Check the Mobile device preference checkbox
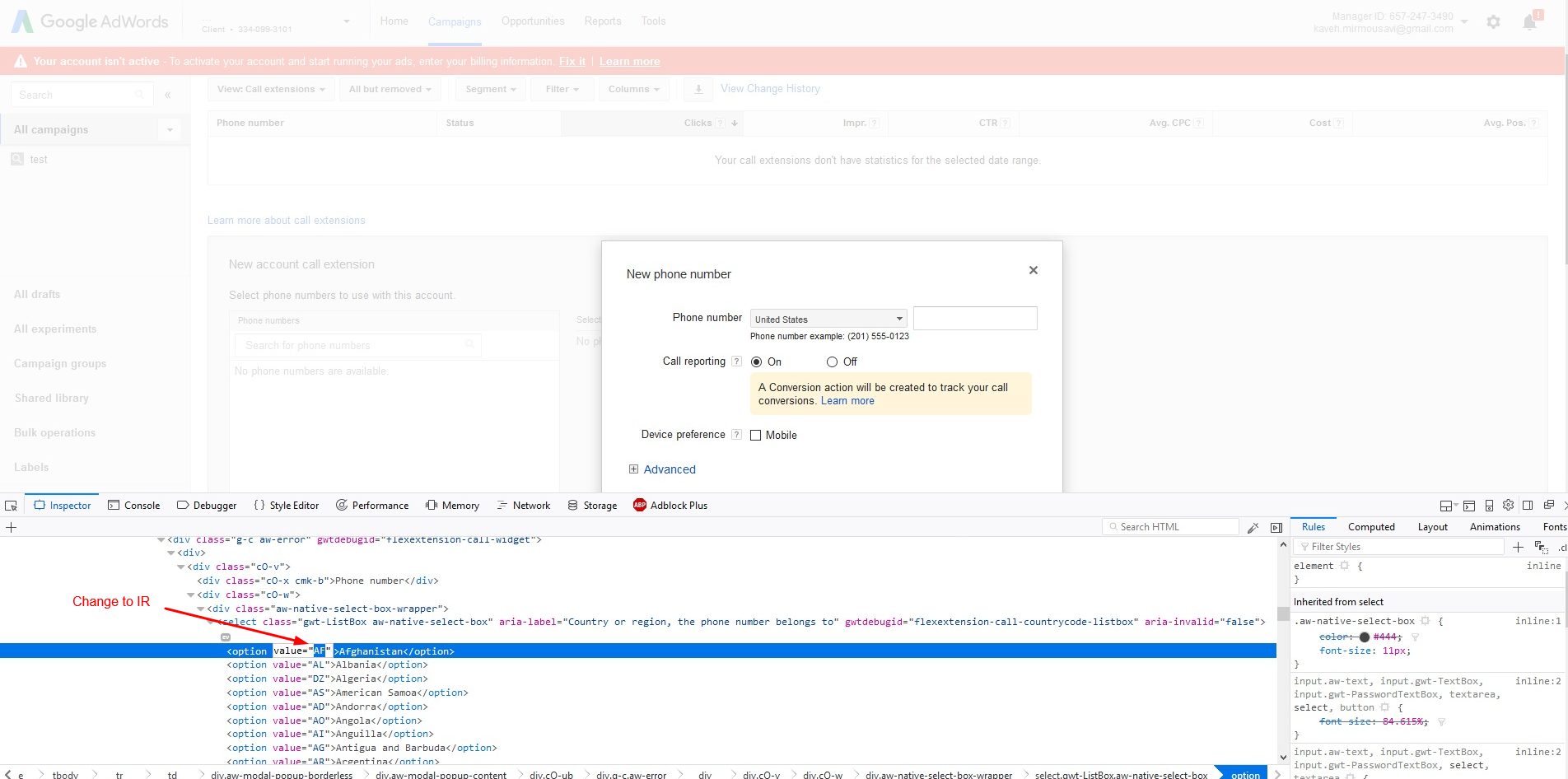 [755, 436]
